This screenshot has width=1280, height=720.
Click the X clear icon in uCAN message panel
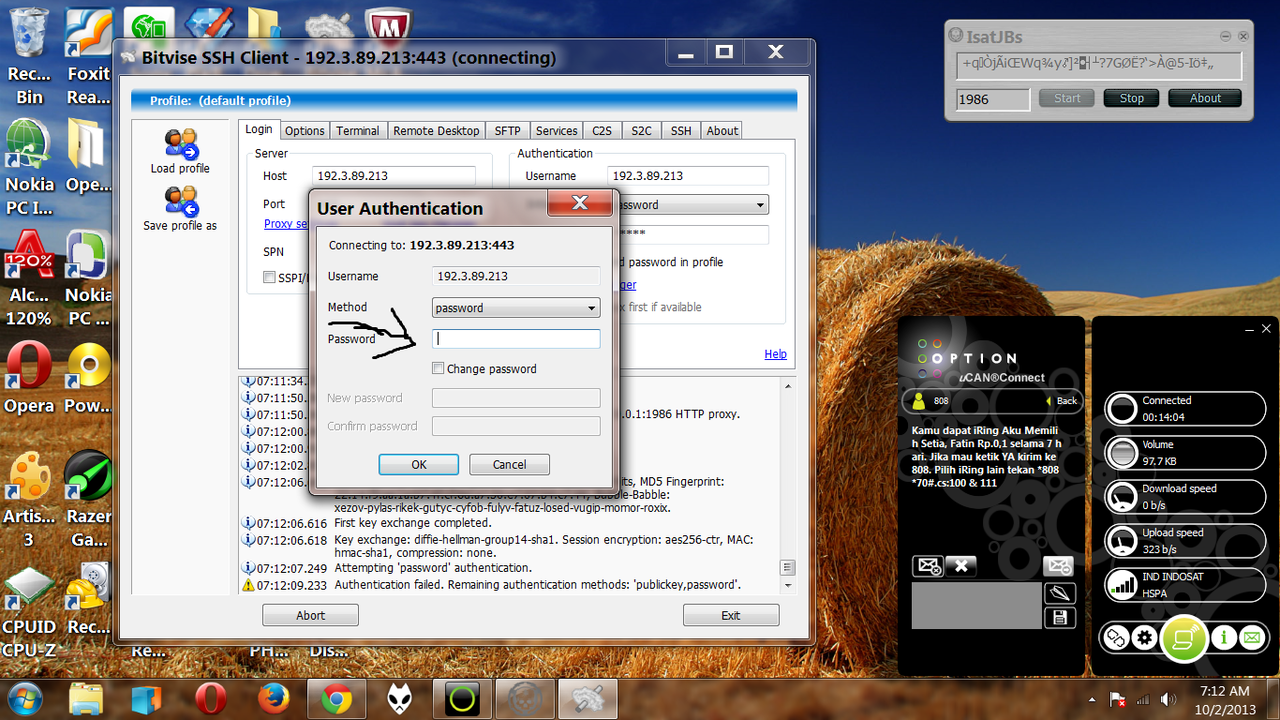(961, 566)
